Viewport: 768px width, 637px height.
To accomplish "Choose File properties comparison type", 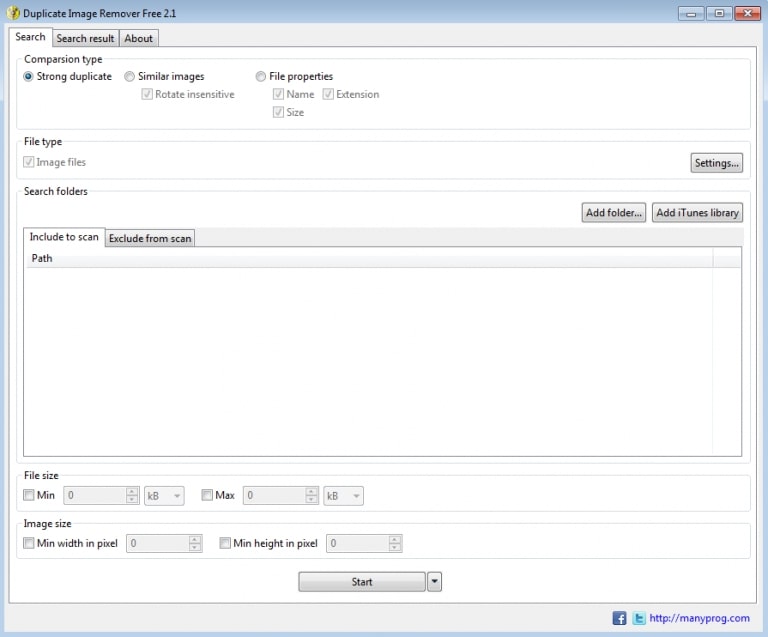I will 261,77.
